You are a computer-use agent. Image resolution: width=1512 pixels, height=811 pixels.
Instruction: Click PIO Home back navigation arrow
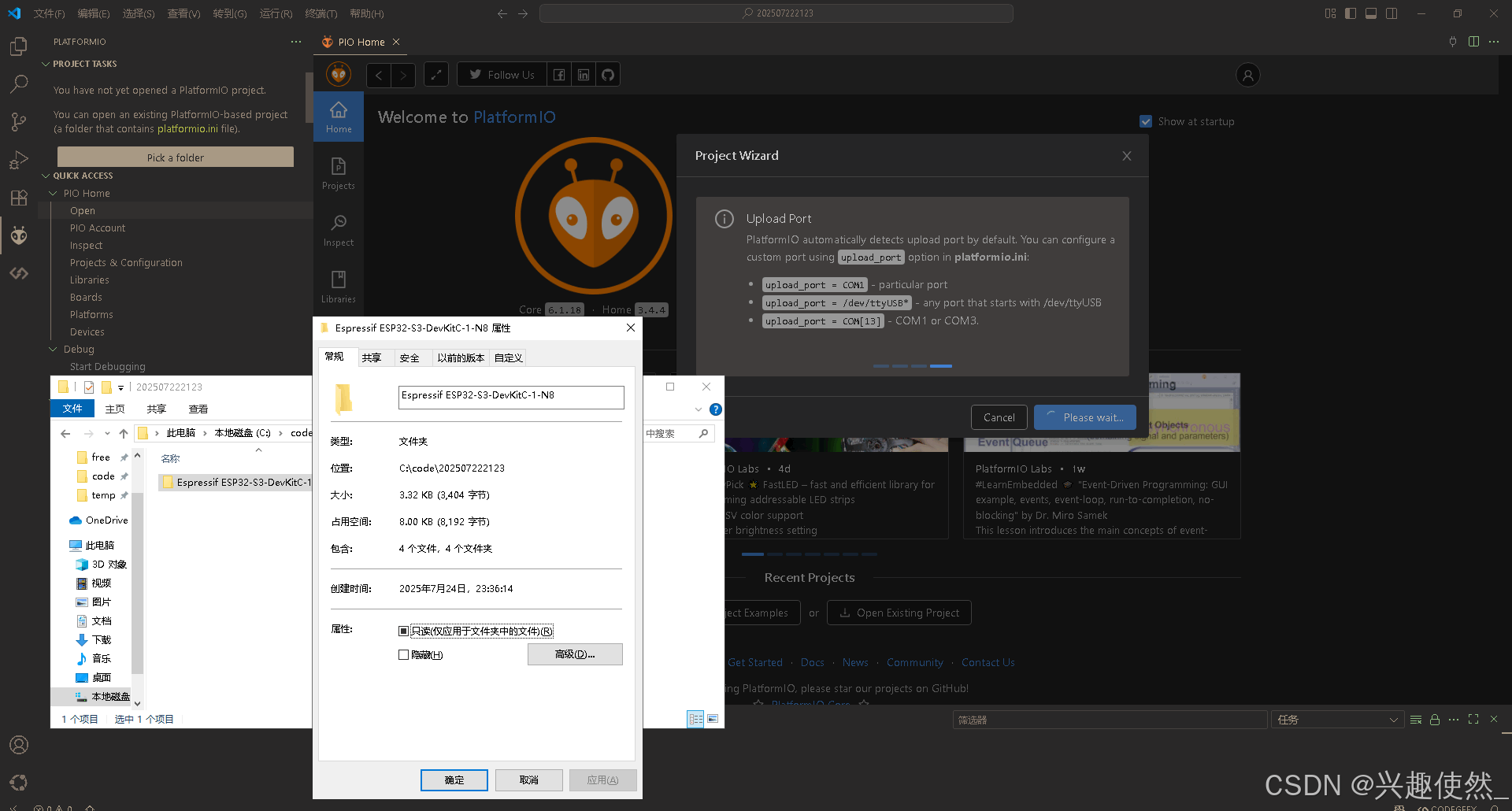379,75
